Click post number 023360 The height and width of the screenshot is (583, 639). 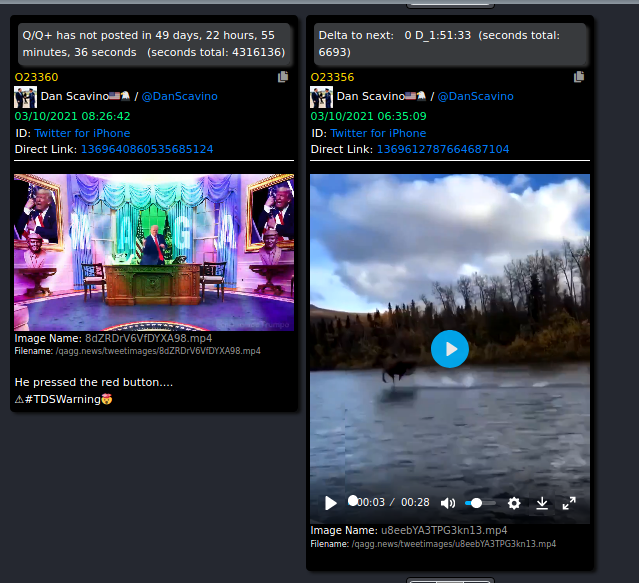36,77
